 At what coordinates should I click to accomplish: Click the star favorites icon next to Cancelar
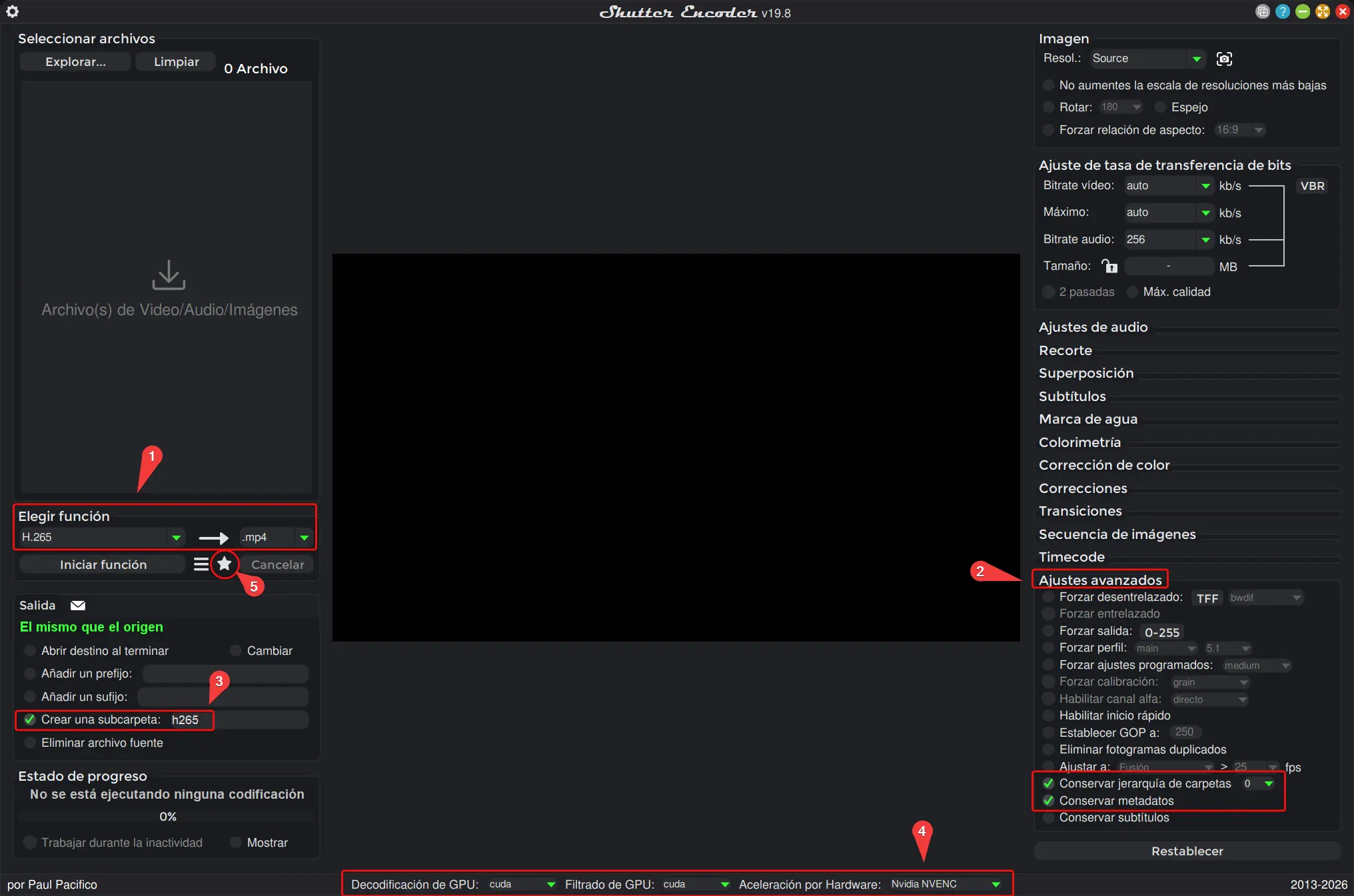click(224, 564)
